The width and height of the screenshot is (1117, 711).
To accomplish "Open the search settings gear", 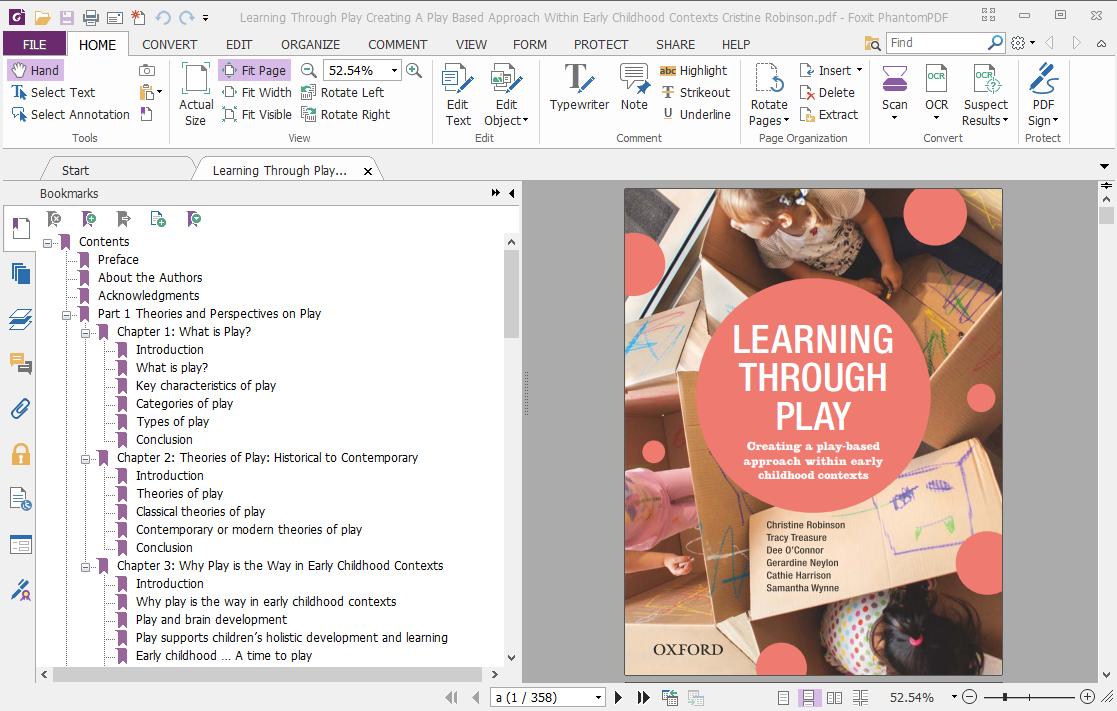I will pyautogui.click(x=1018, y=43).
